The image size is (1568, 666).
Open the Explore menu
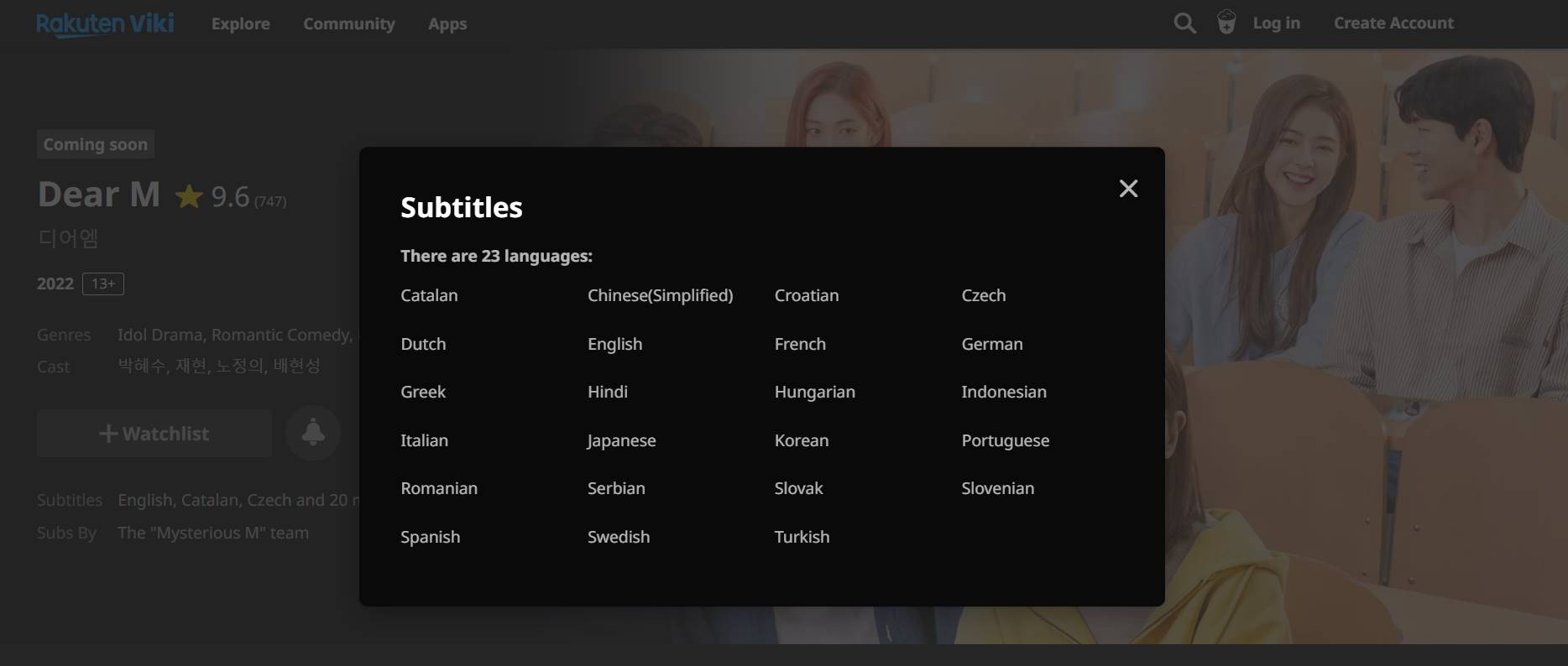coord(241,23)
